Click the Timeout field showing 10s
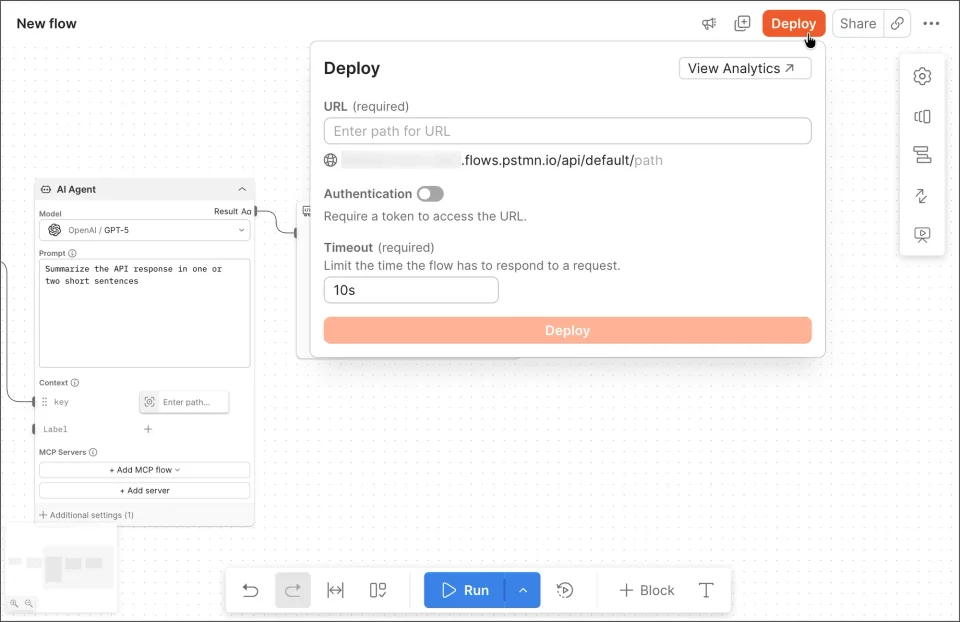This screenshot has height=622, width=960. coord(411,290)
